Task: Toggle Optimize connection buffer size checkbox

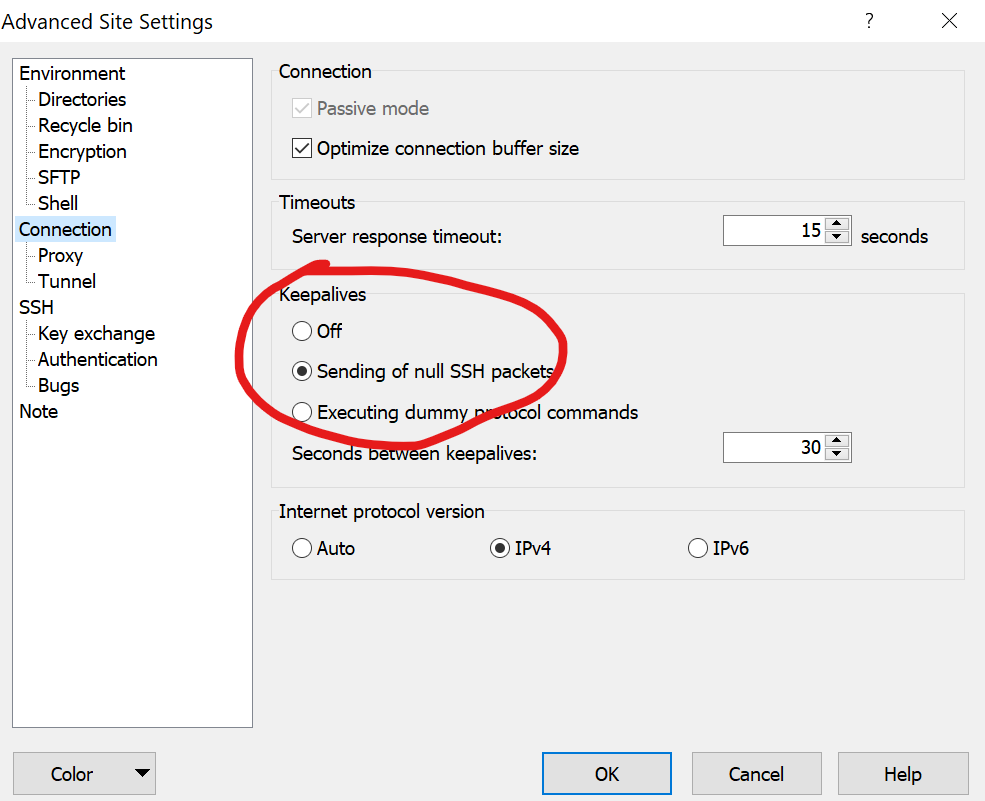Action: click(302, 149)
